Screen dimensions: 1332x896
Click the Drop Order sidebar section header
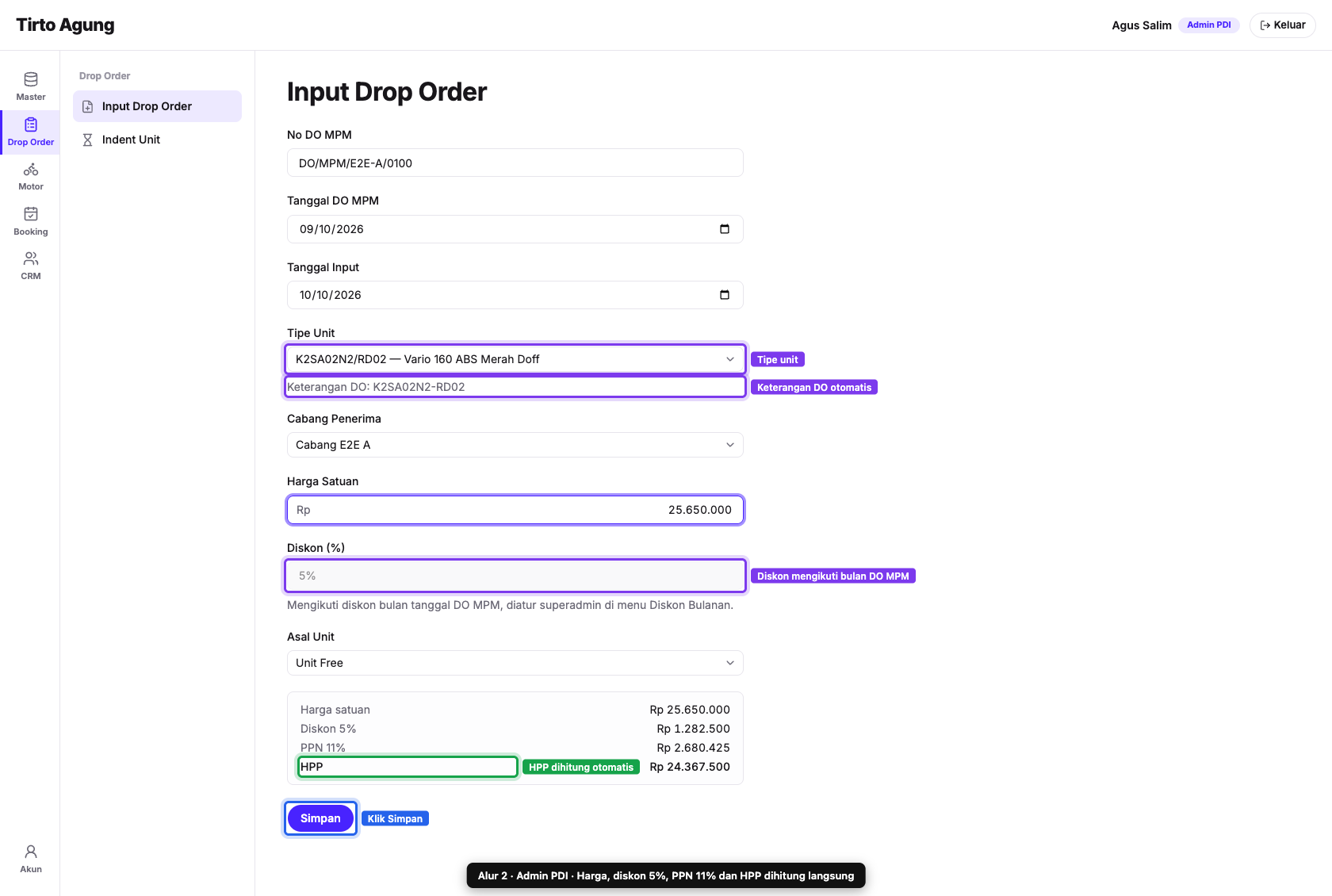pos(105,76)
